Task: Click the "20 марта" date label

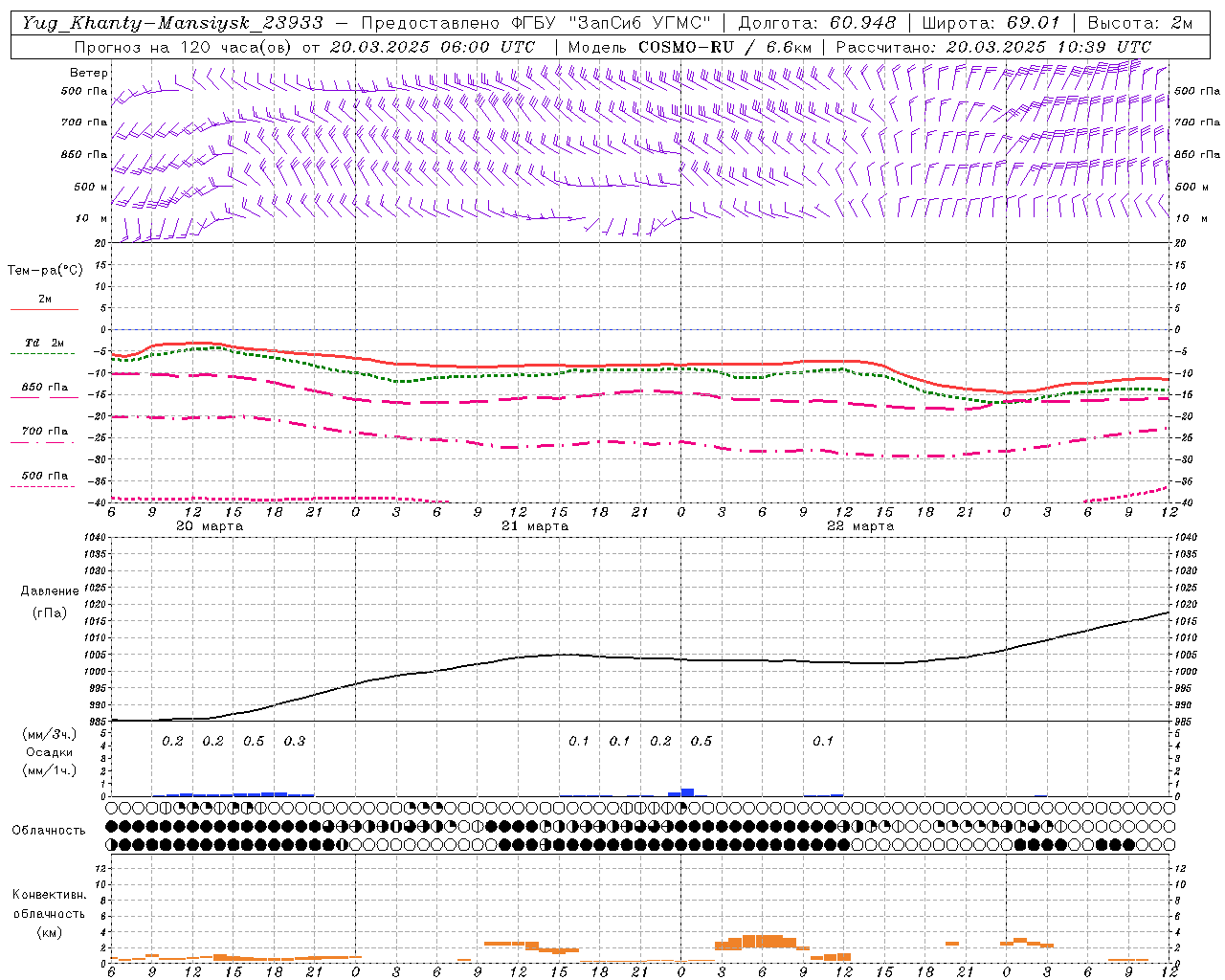Action: coord(210,525)
